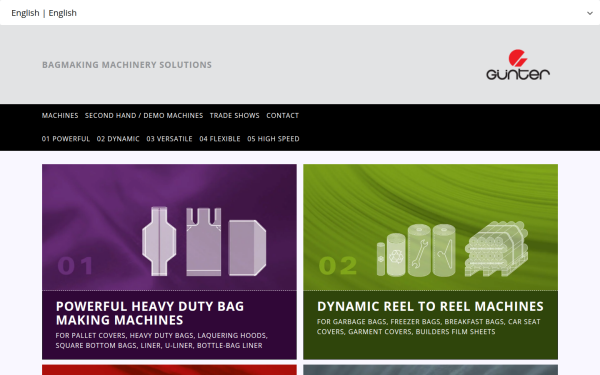Image resolution: width=600 pixels, height=375 pixels.
Task: Click the pallet cover bag icon
Action: 159,241
